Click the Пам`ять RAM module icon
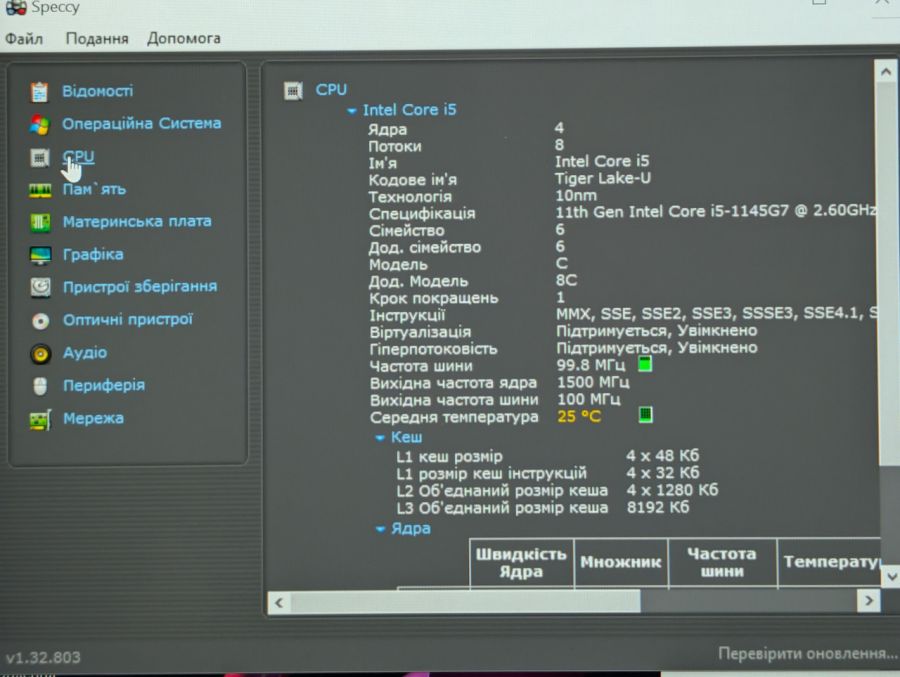900x677 pixels. 40,190
